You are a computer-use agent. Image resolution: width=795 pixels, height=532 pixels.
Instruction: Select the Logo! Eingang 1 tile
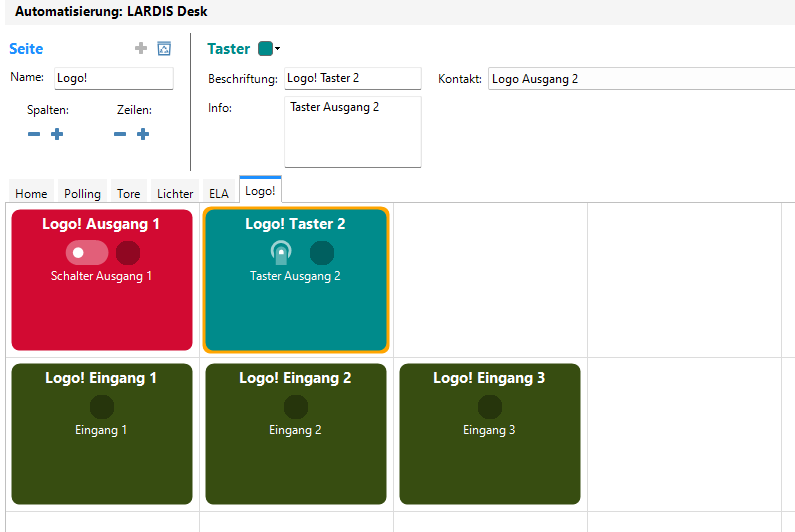pyautogui.click(x=102, y=434)
